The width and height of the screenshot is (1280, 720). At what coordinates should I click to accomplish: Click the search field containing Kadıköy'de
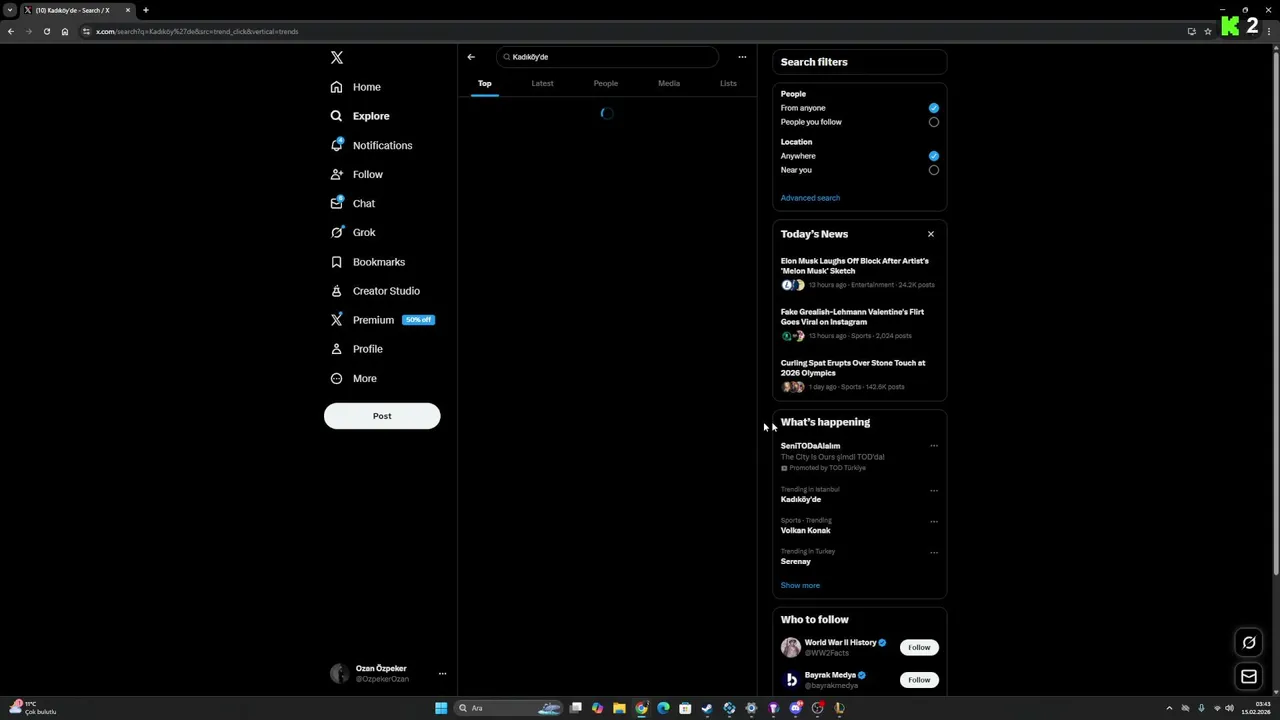pyautogui.click(x=607, y=57)
